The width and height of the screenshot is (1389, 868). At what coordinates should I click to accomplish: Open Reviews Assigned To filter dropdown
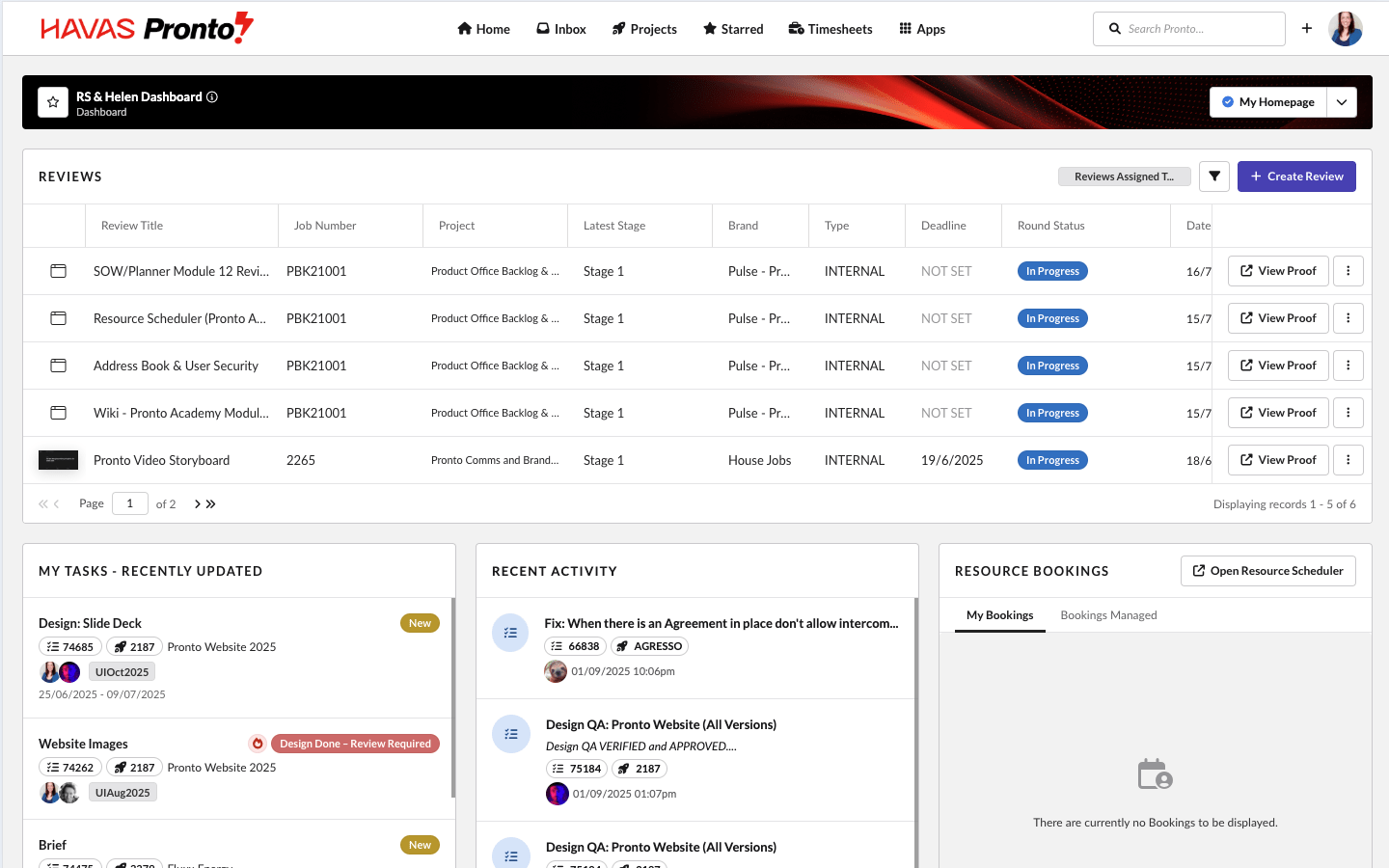1124,176
